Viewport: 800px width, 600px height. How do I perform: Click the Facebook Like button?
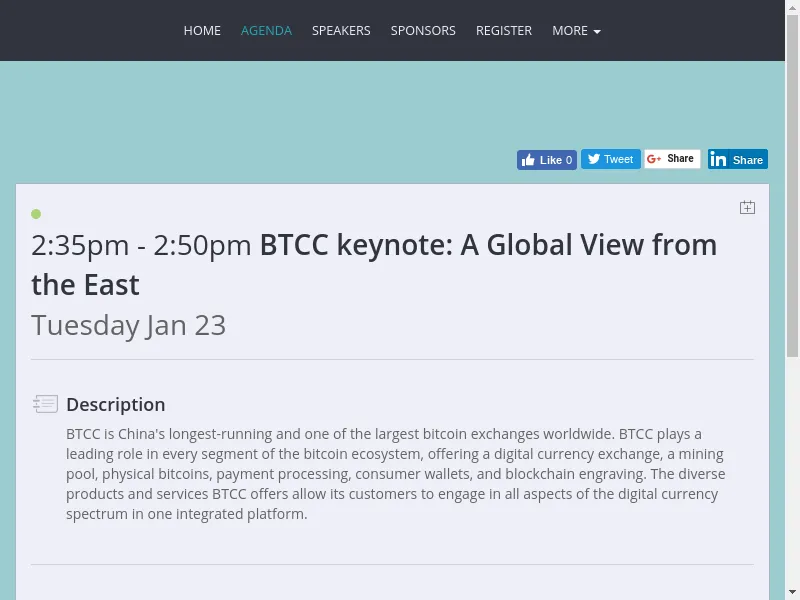(x=547, y=160)
